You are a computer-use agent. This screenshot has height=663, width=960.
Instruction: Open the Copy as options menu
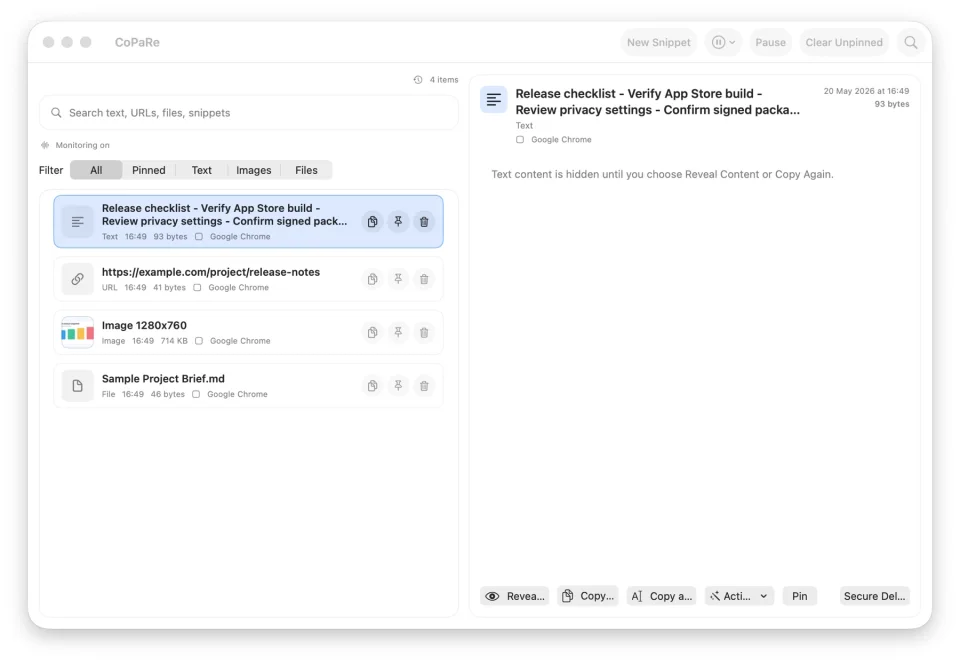(x=661, y=596)
